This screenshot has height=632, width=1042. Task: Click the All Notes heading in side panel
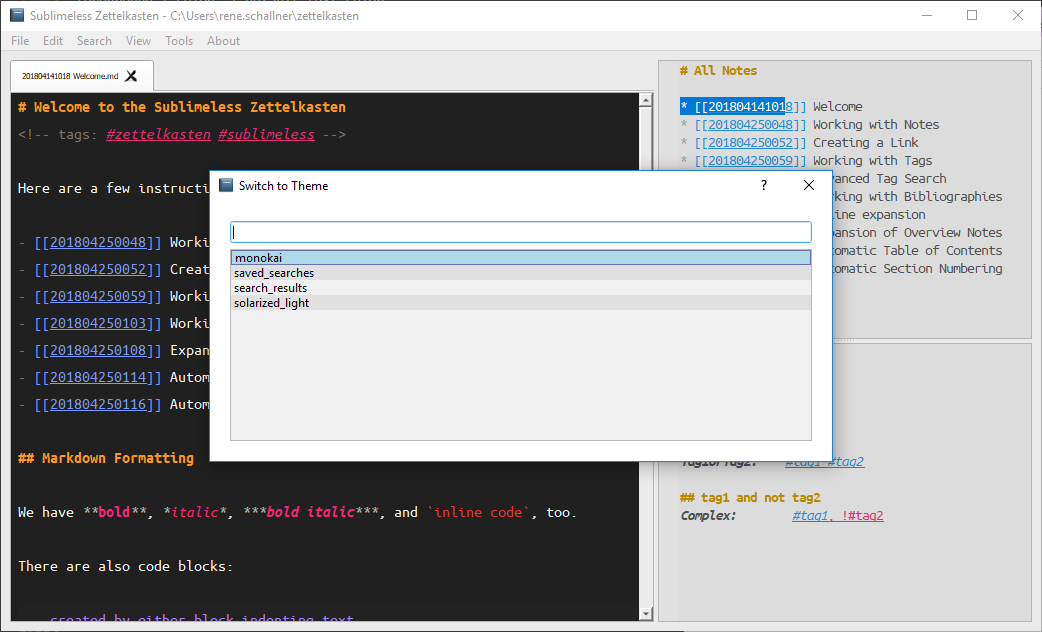pyautogui.click(x=718, y=70)
